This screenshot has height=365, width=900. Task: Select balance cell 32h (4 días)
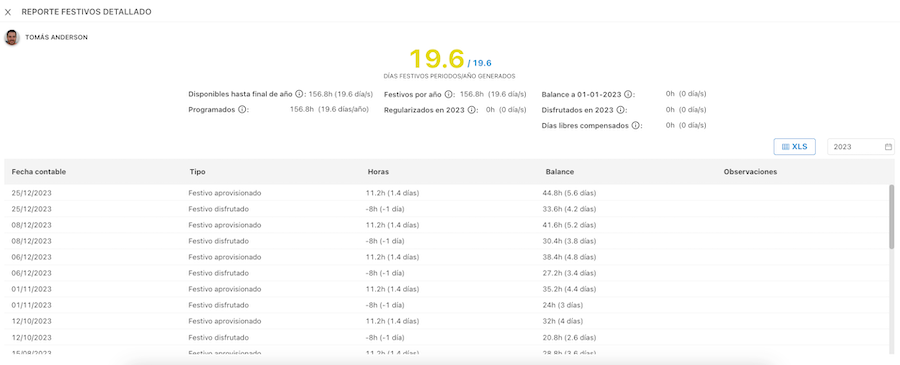click(x=564, y=321)
